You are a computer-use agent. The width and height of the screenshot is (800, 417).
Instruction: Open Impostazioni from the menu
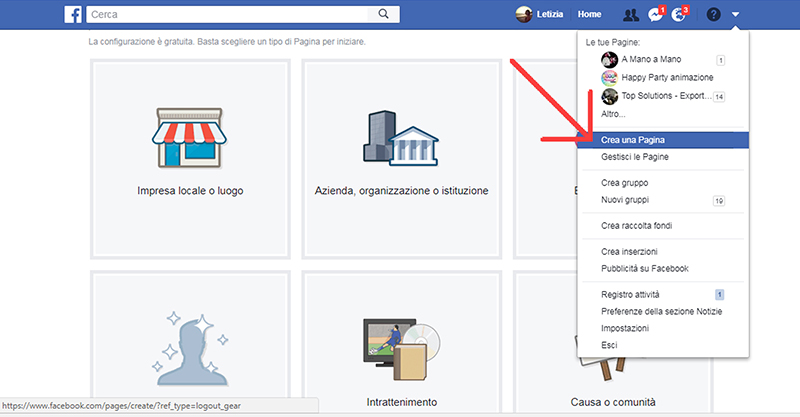click(x=625, y=328)
